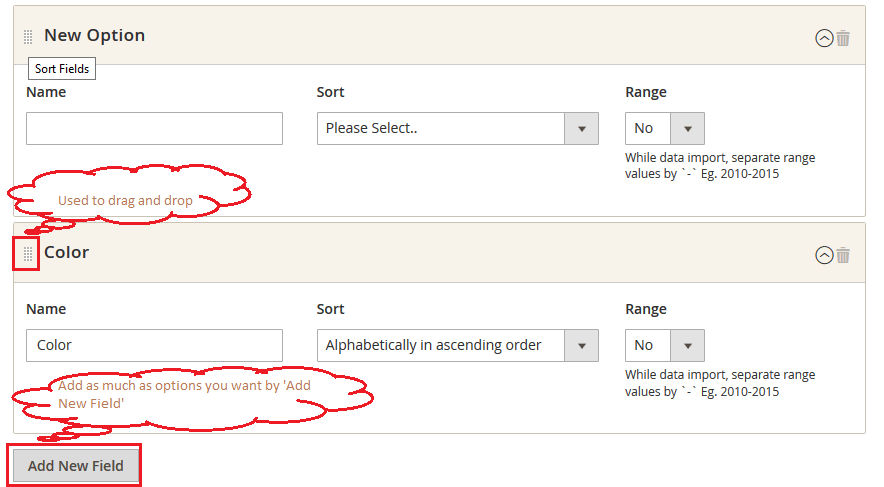Click the Name label in Color section

46,309
